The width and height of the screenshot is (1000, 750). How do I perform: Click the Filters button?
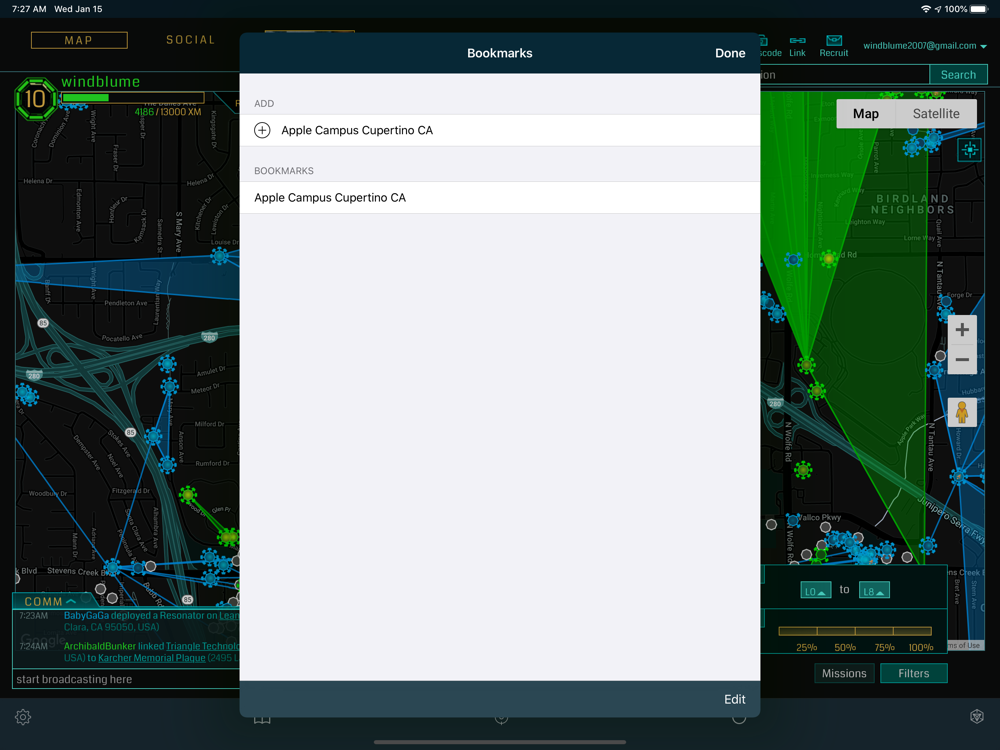pos(913,673)
